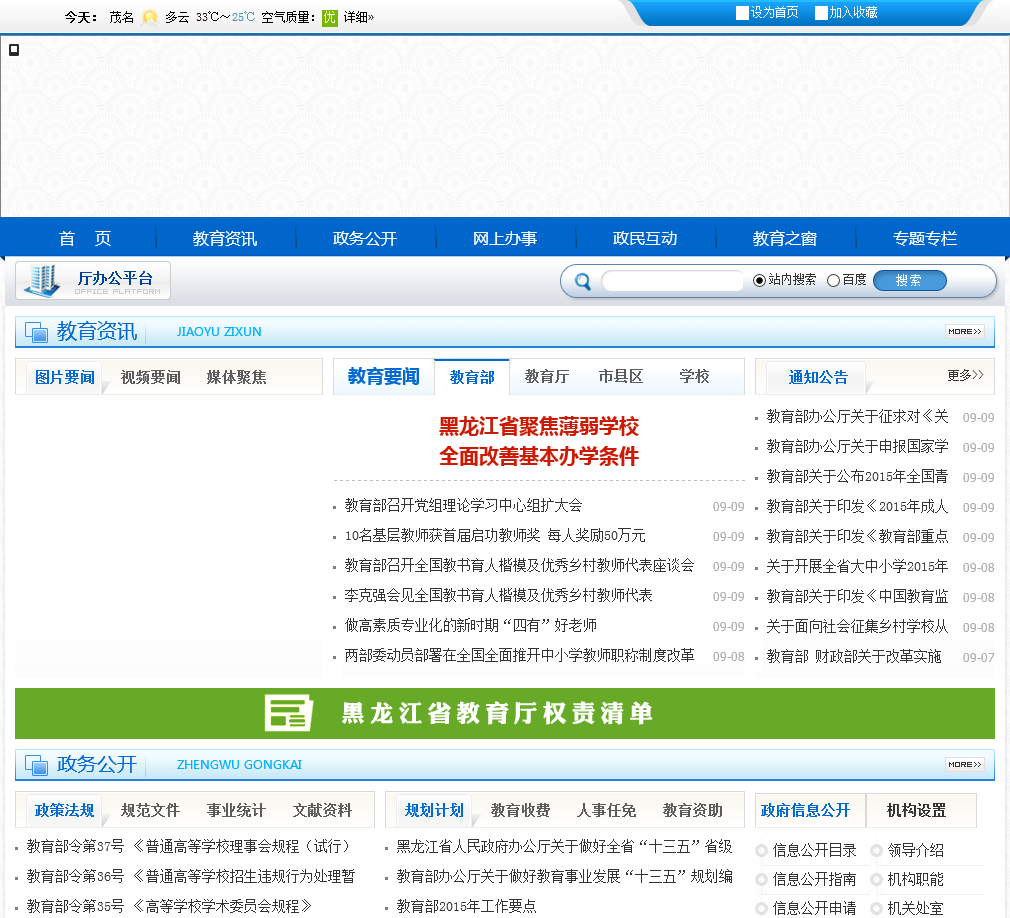1010x918 pixels.
Task: Click the document icon on green banner
Action: (x=289, y=713)
